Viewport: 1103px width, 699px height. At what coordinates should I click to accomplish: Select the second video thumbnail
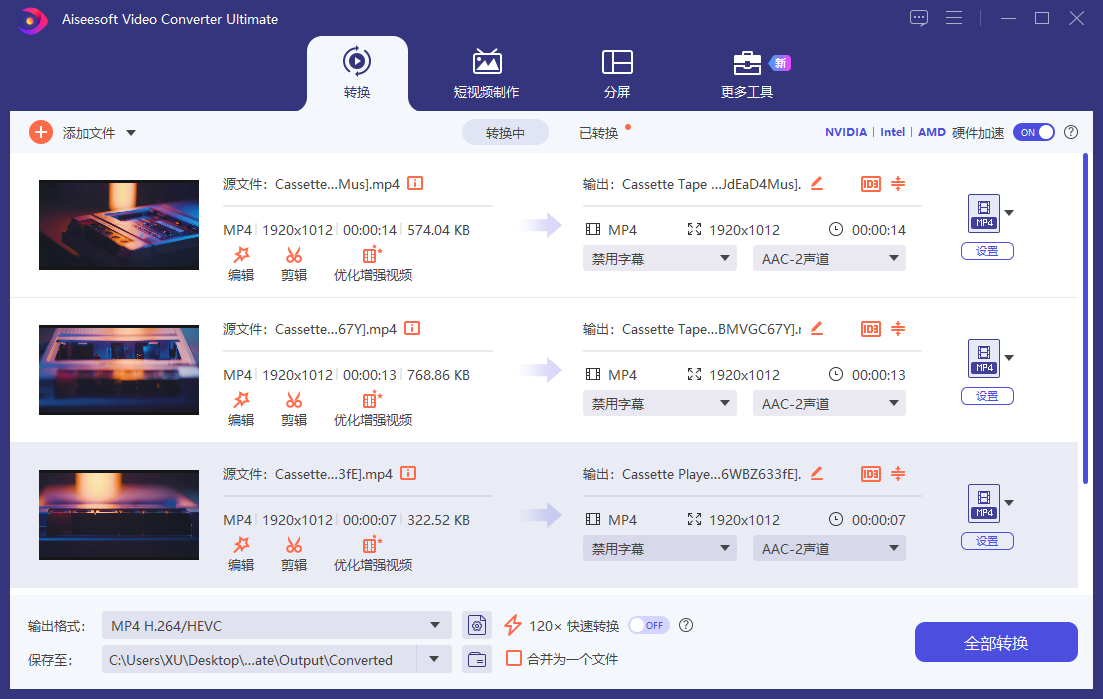point(119,370)
